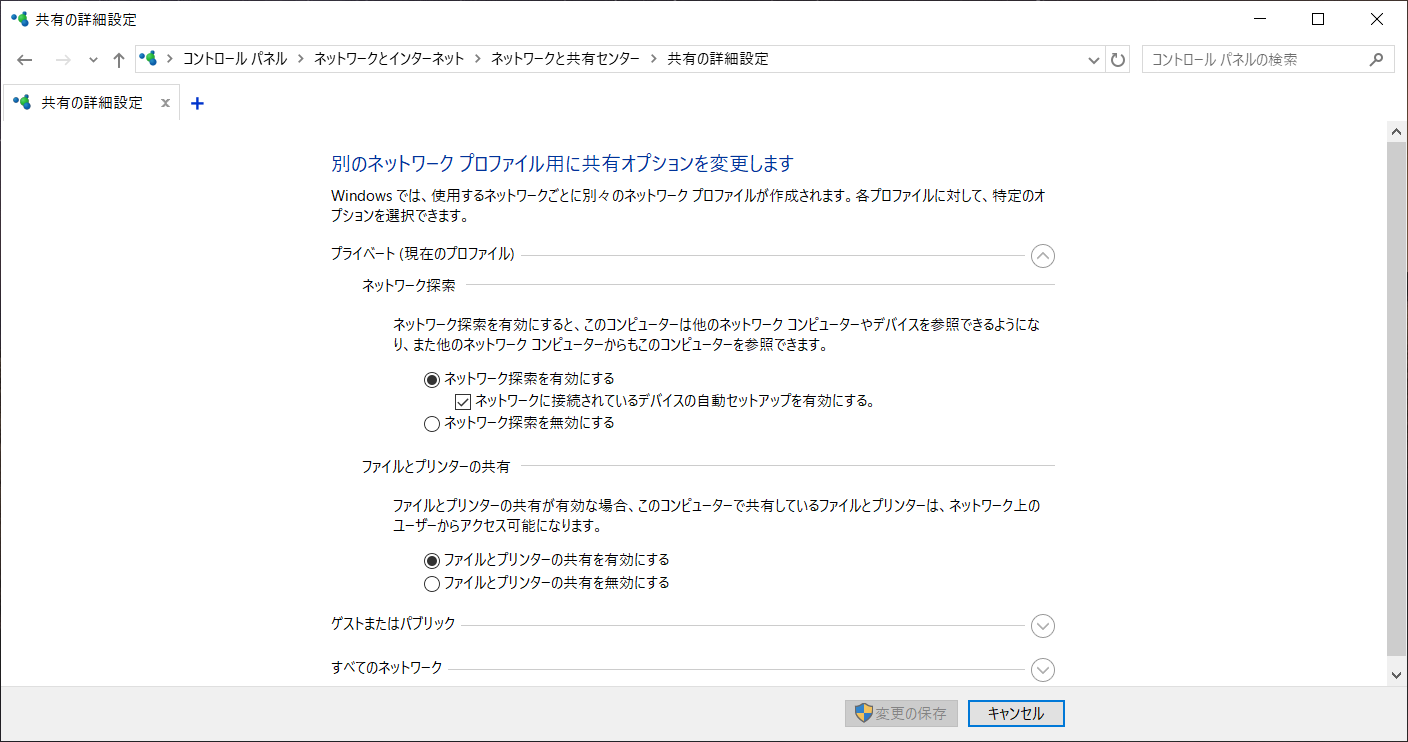This screenshot has height=742, width=1408.
Task: Open a new tab with plus icon
Action: point(197,103)
